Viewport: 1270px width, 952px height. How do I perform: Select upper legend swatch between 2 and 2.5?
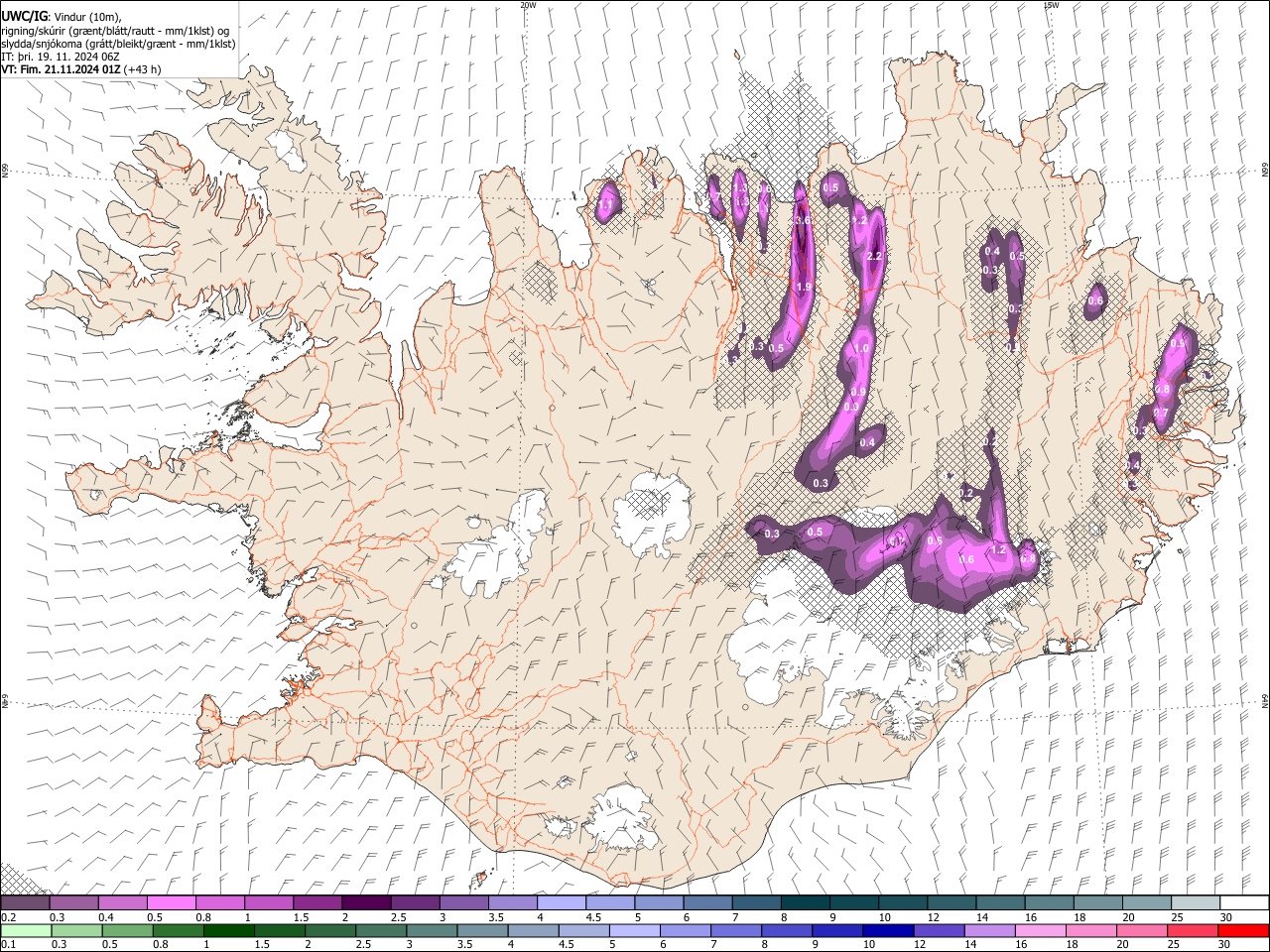[x=366, y=903]
